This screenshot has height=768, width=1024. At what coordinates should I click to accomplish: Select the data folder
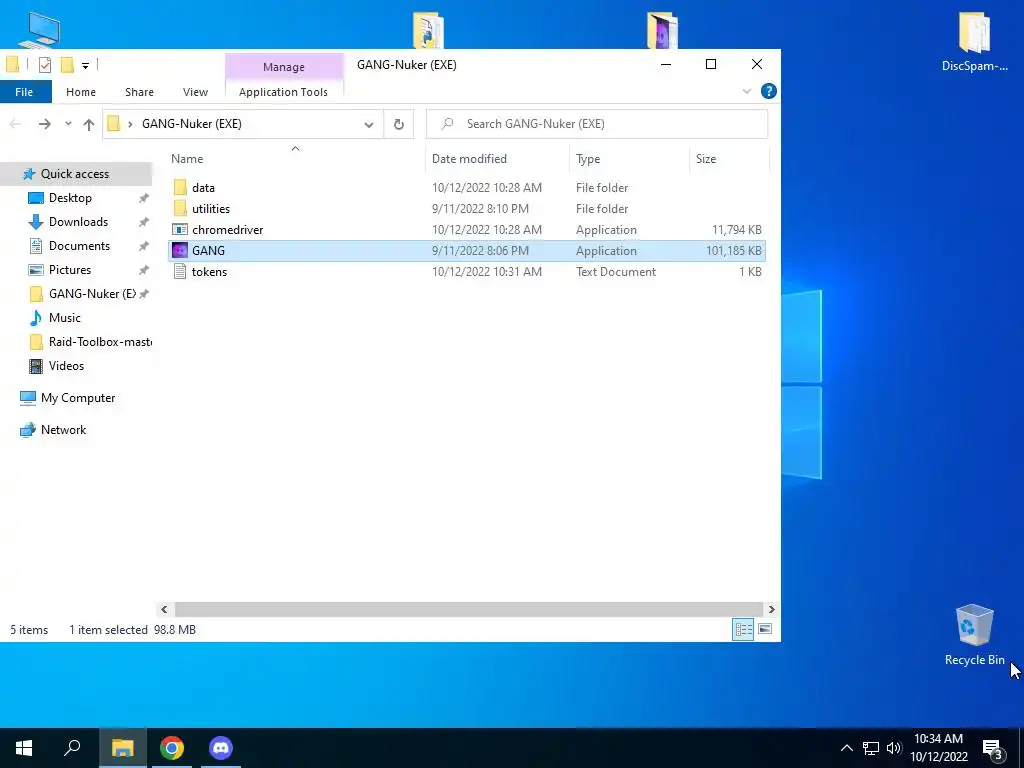pyautogui.click(x=466, y=187)
